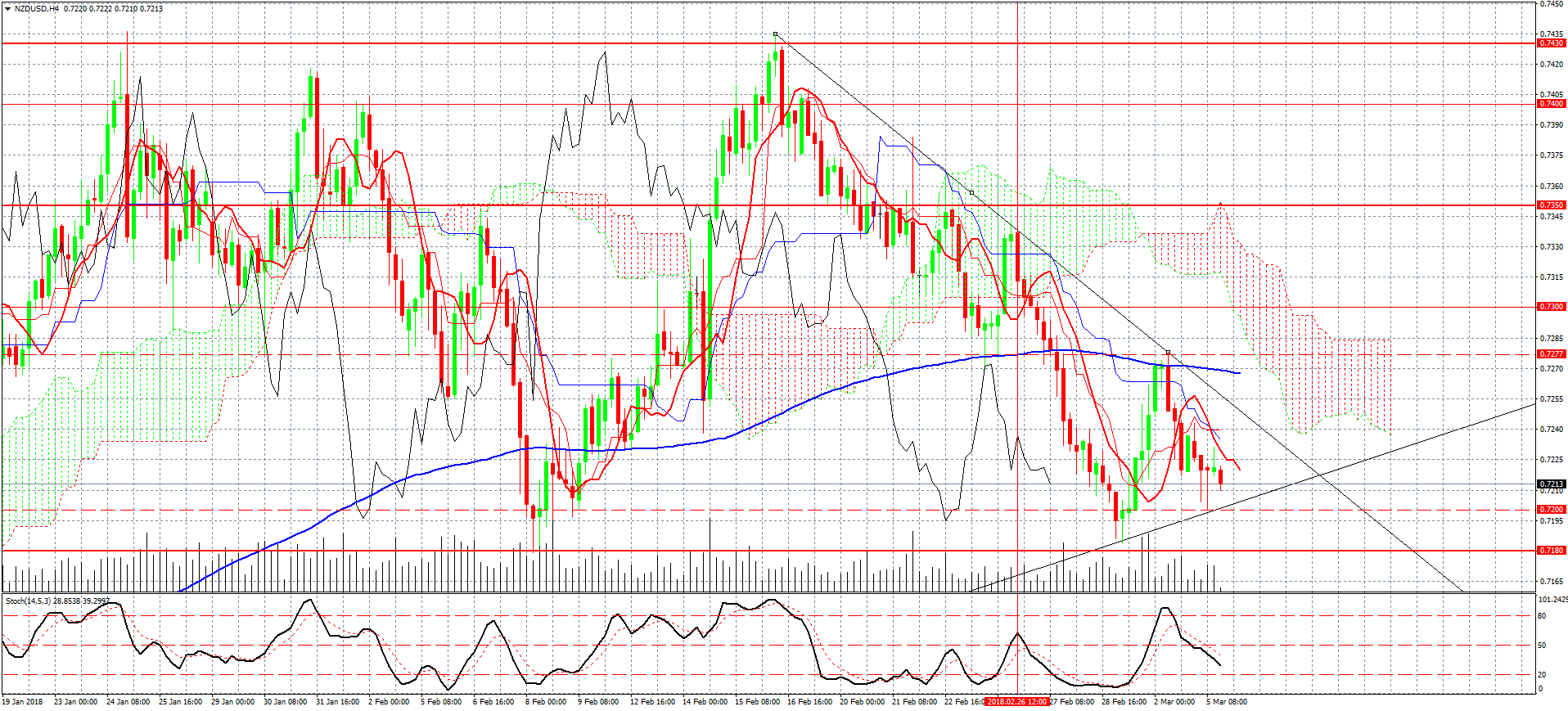1568x711 pixels.
Task: Click the red 0.7200 price level tag
Action: tap(1552, 510)
